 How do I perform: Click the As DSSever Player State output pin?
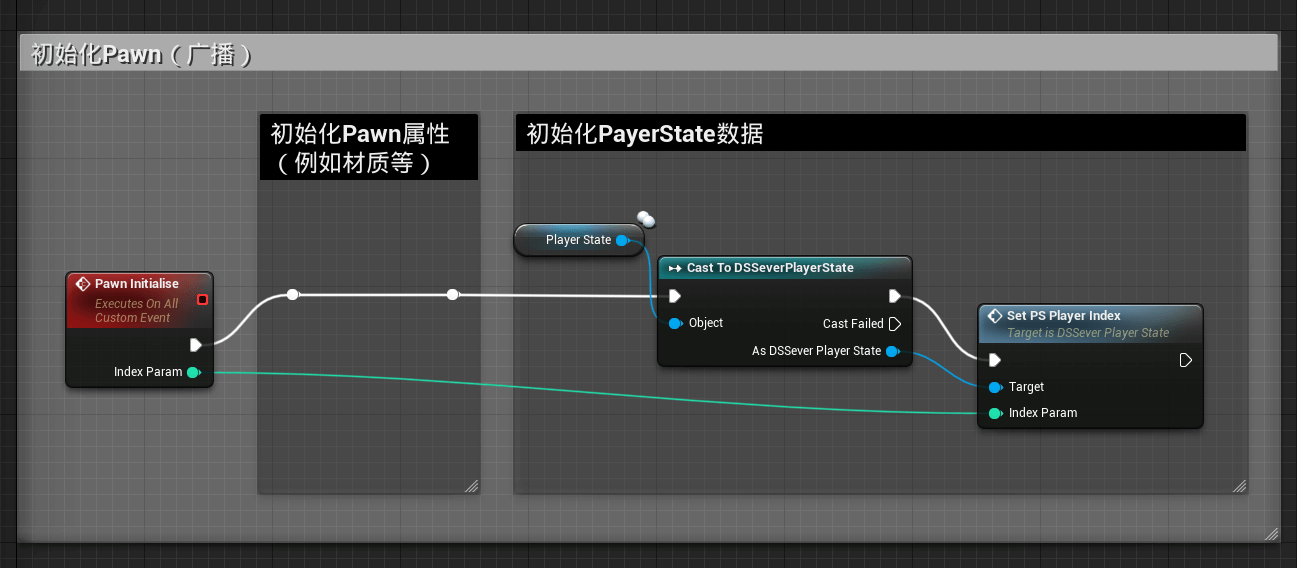(892, 351)
